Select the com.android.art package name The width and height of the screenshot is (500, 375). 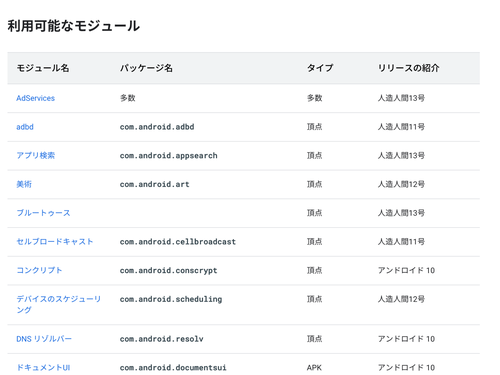[155, 184]
